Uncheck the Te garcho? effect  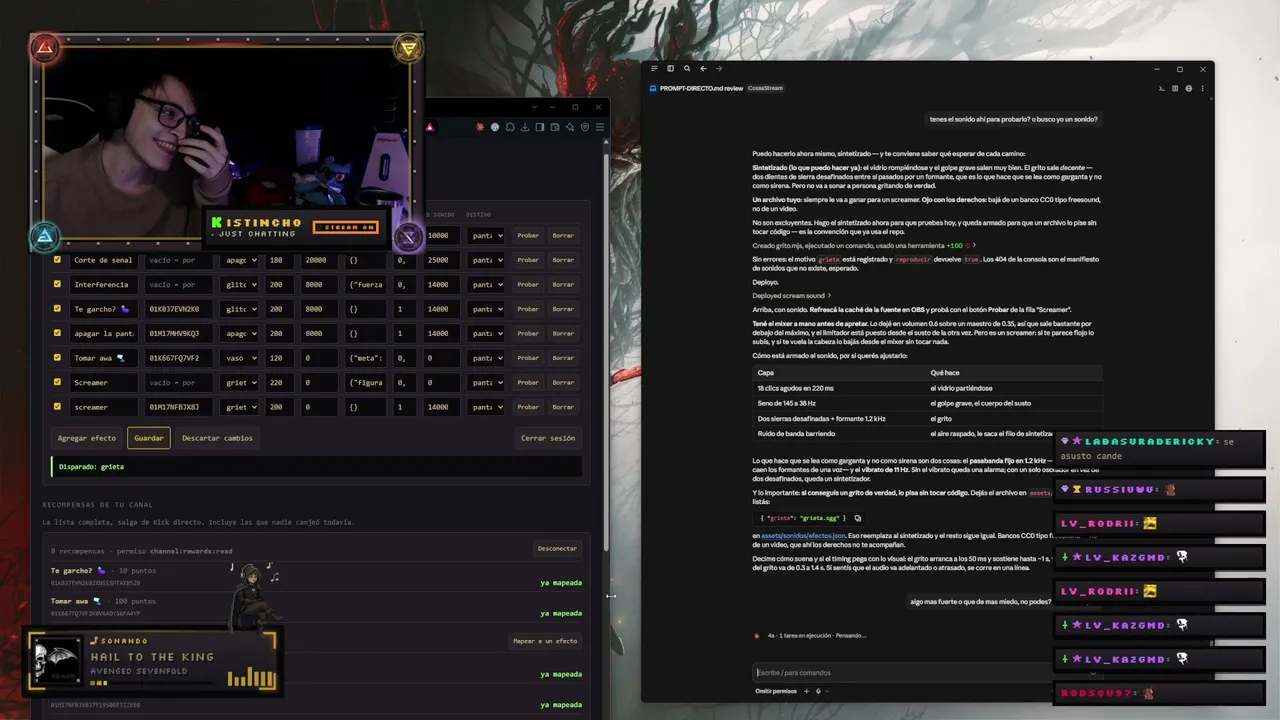click(x=57, y=309)
